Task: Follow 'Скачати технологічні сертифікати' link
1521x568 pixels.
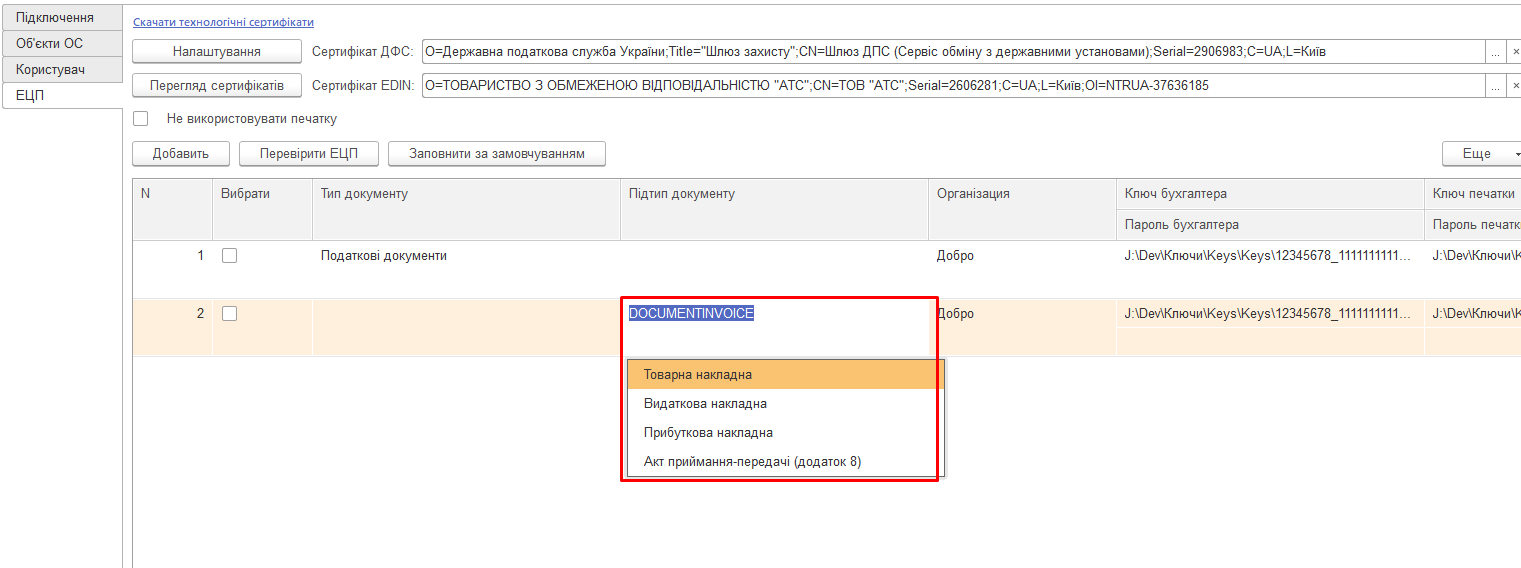Action: 223,22
